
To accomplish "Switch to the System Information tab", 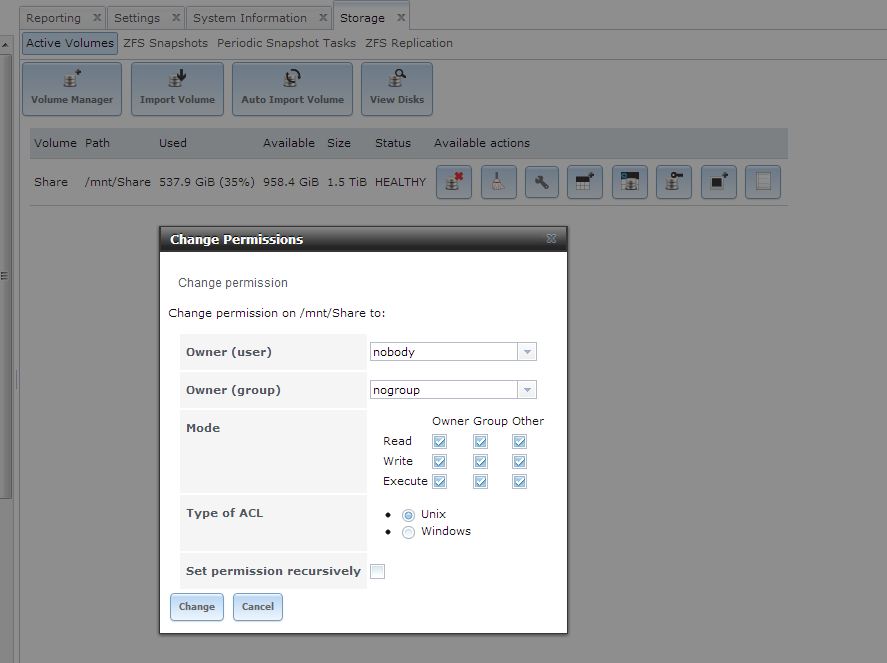I will click(x=250, y=18).
